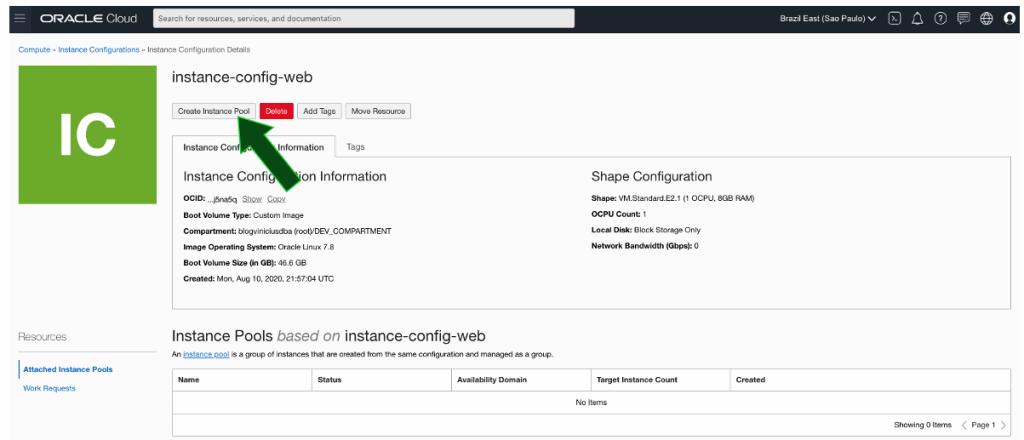1024x440 pixels.
Task: Click the Add Tags button
Action: pos(319,111)
